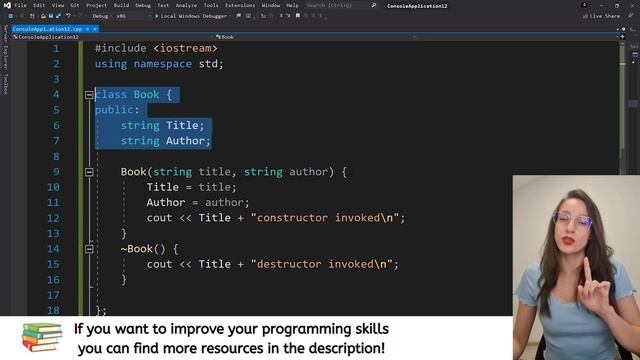Open the View menu
The width and height of the screenshot is (640, 360).
point(58,5)
